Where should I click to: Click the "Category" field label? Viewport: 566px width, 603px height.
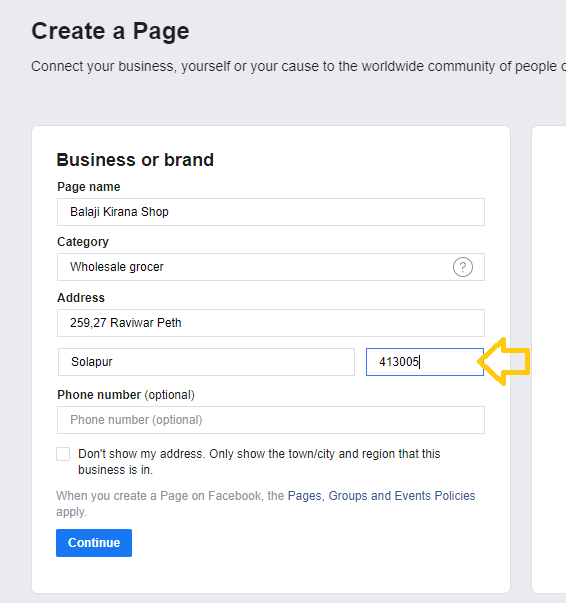[x=83, y=242]
